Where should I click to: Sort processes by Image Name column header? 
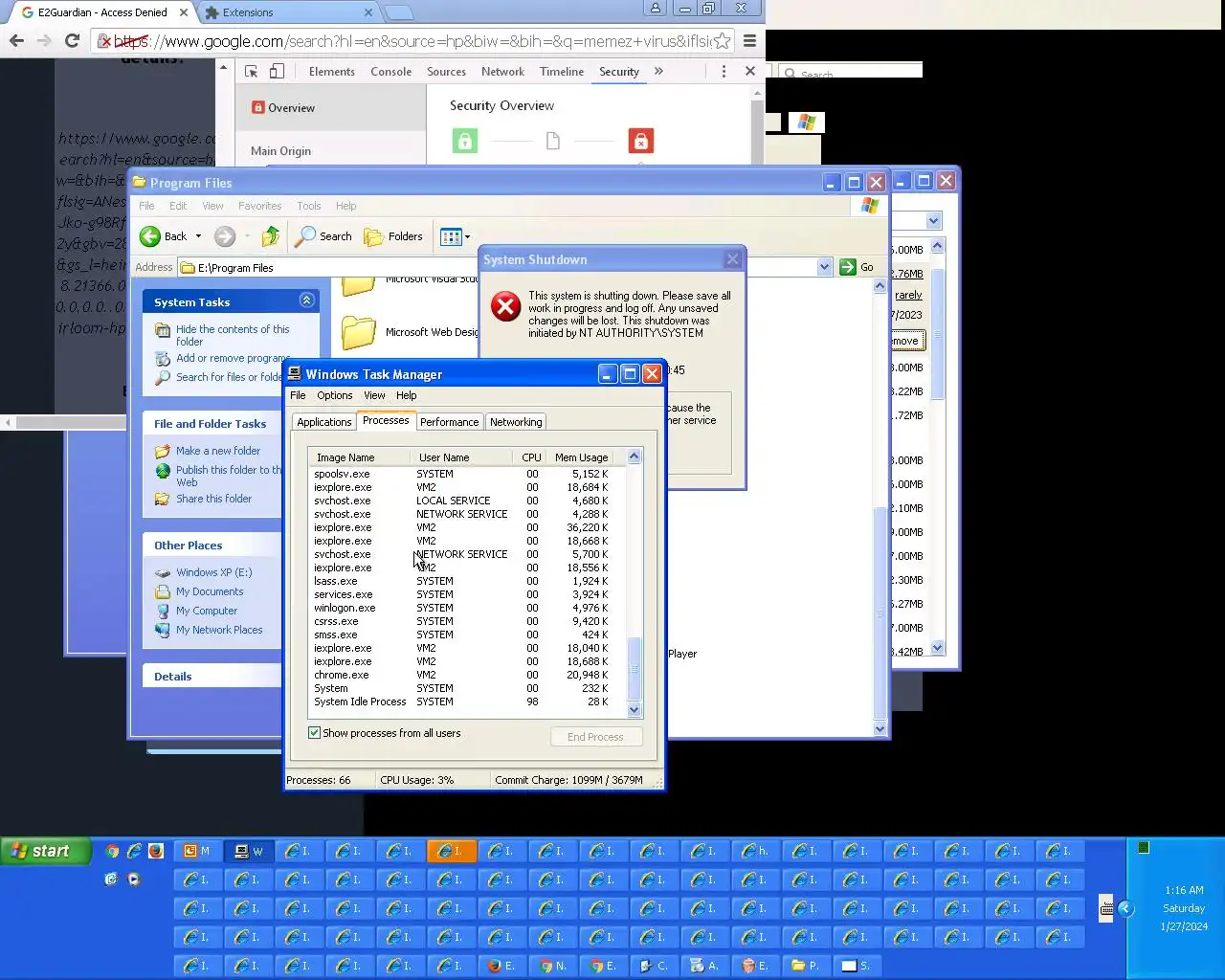coord(359,457)
